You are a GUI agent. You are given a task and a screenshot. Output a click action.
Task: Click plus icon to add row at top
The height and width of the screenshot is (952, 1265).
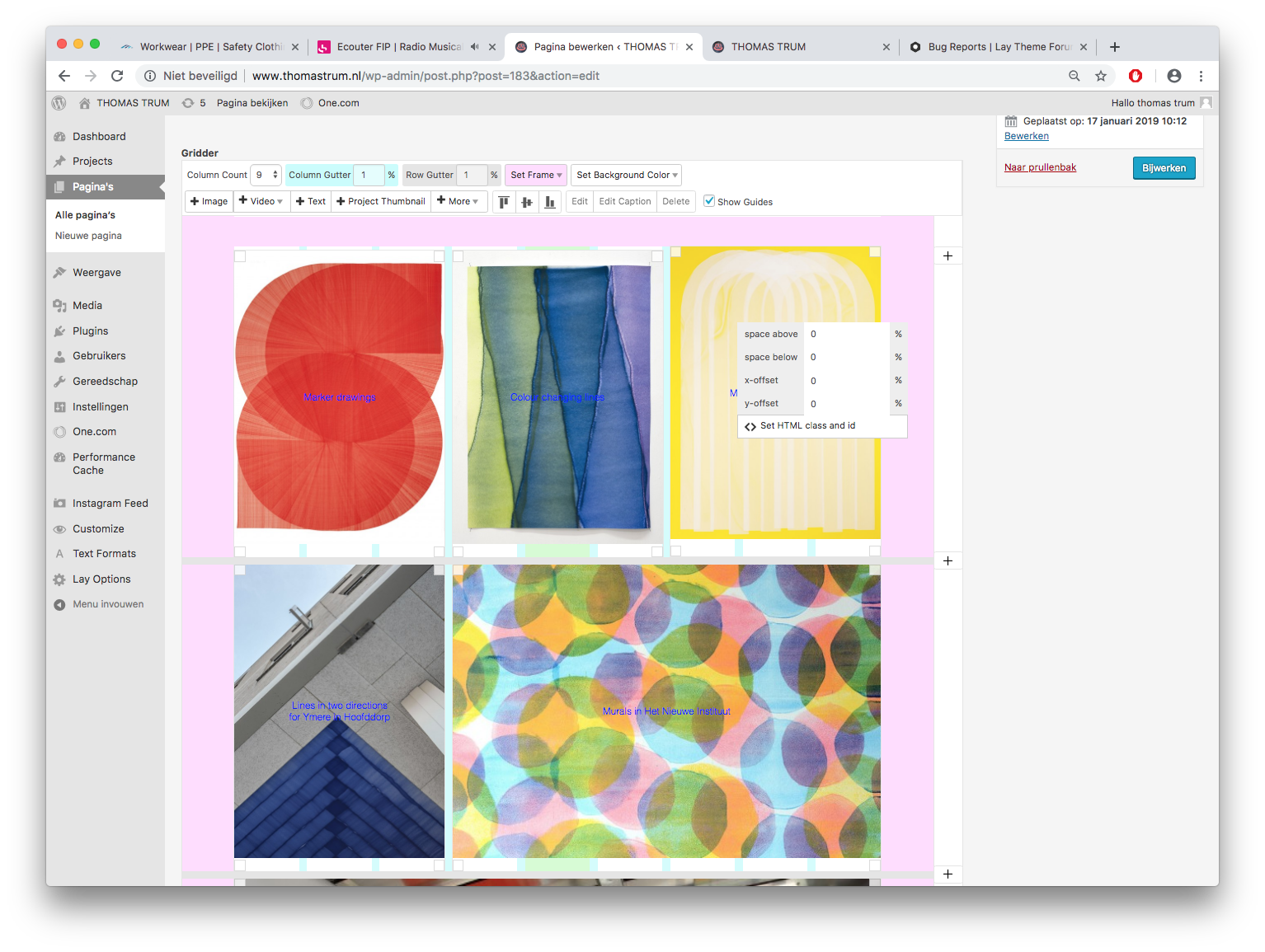tap(948, 256)
